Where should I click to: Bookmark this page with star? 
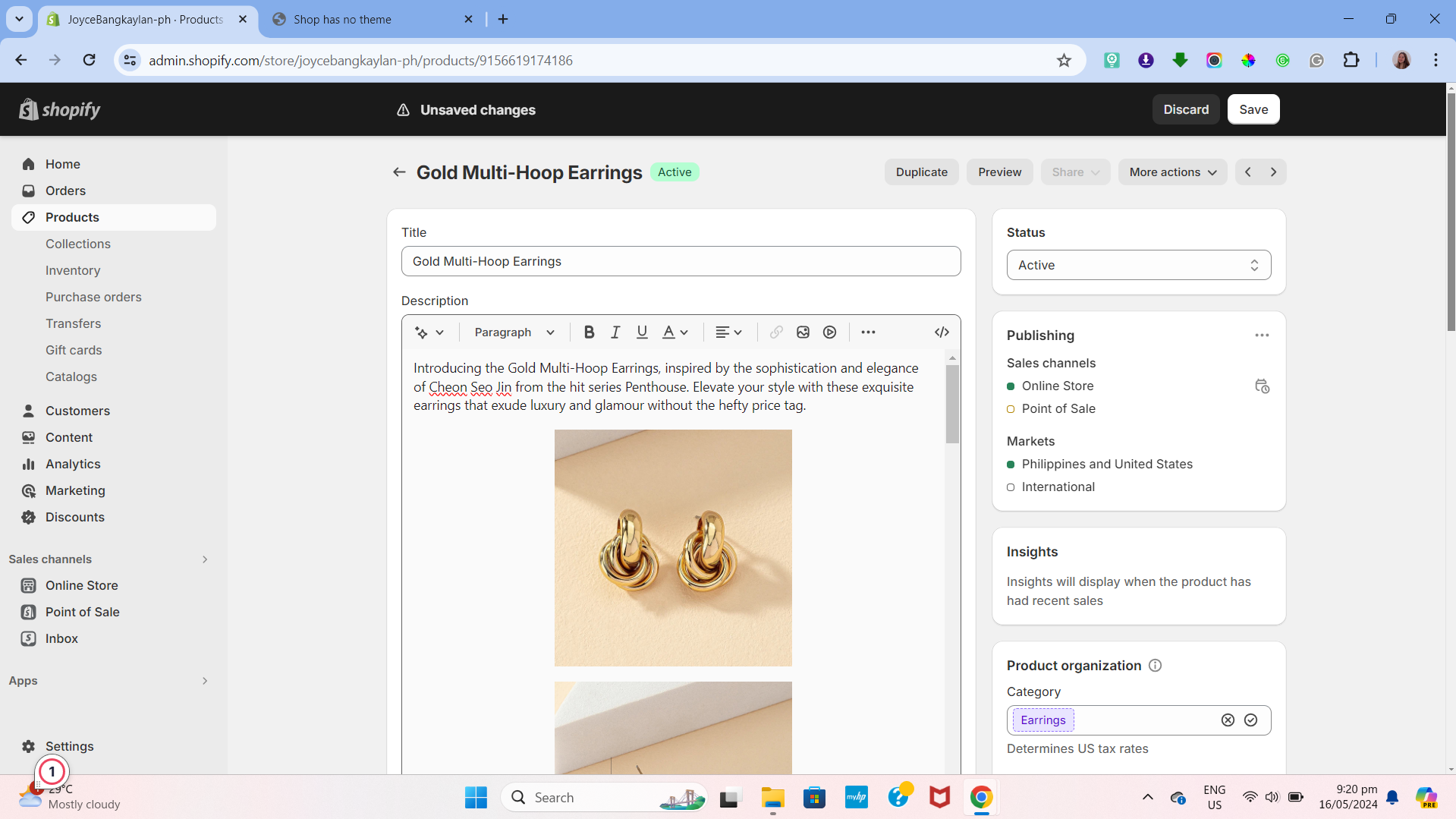tap(1064, 61)
